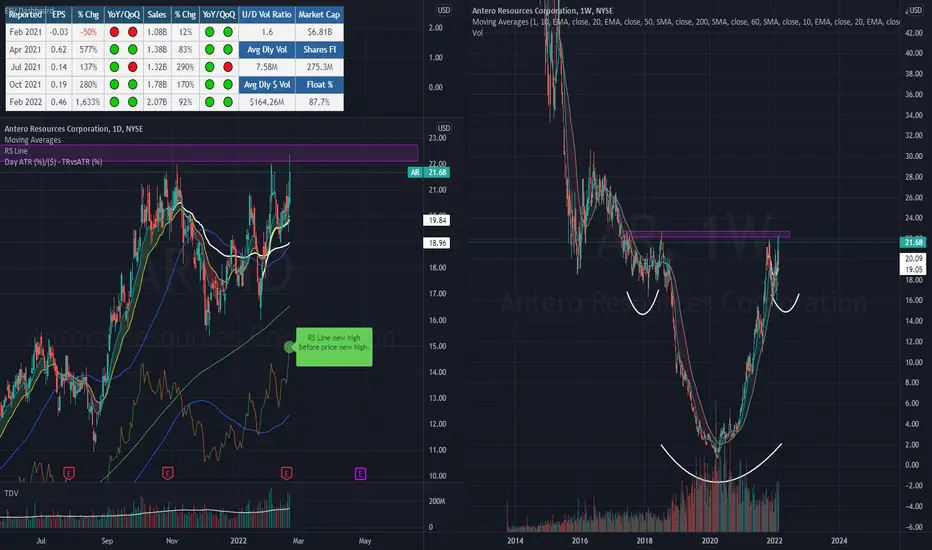The image size is (932, 550).
Task: Click the Moving Averages legend on daily chart
Action: point(33,140)
